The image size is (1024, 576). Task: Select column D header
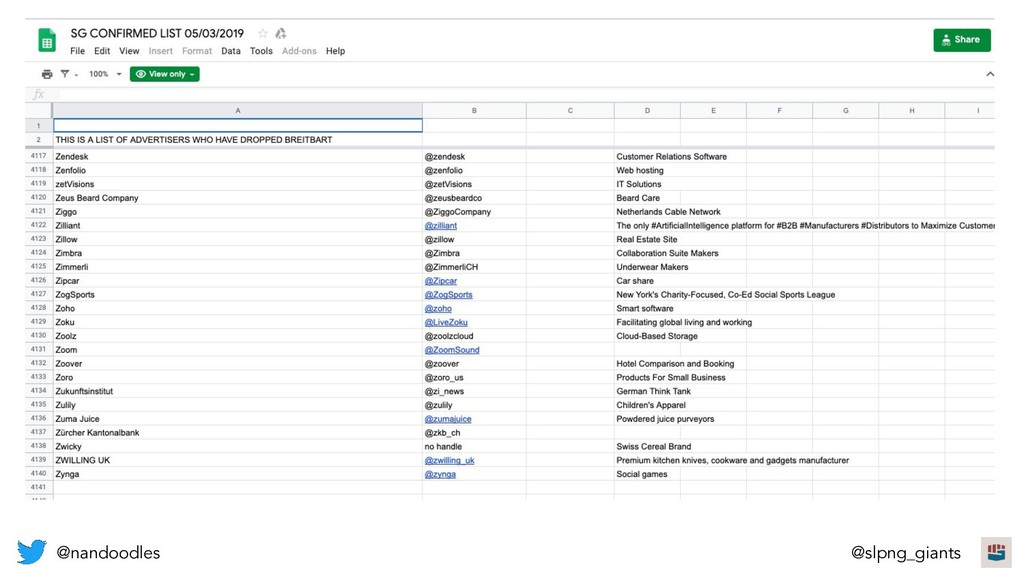tap(647, 111)
